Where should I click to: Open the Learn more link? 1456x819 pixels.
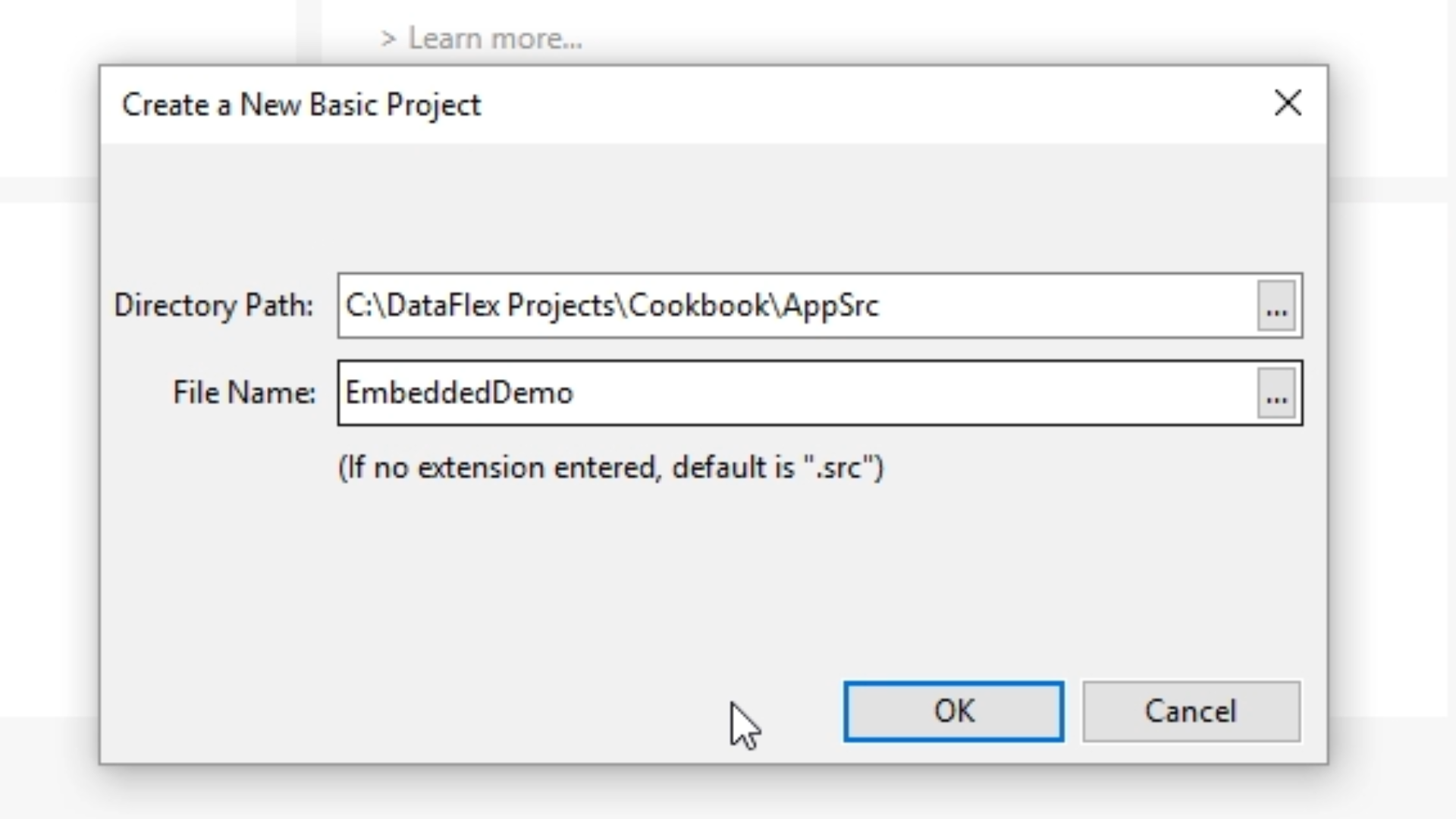click(x=495, y=38)
